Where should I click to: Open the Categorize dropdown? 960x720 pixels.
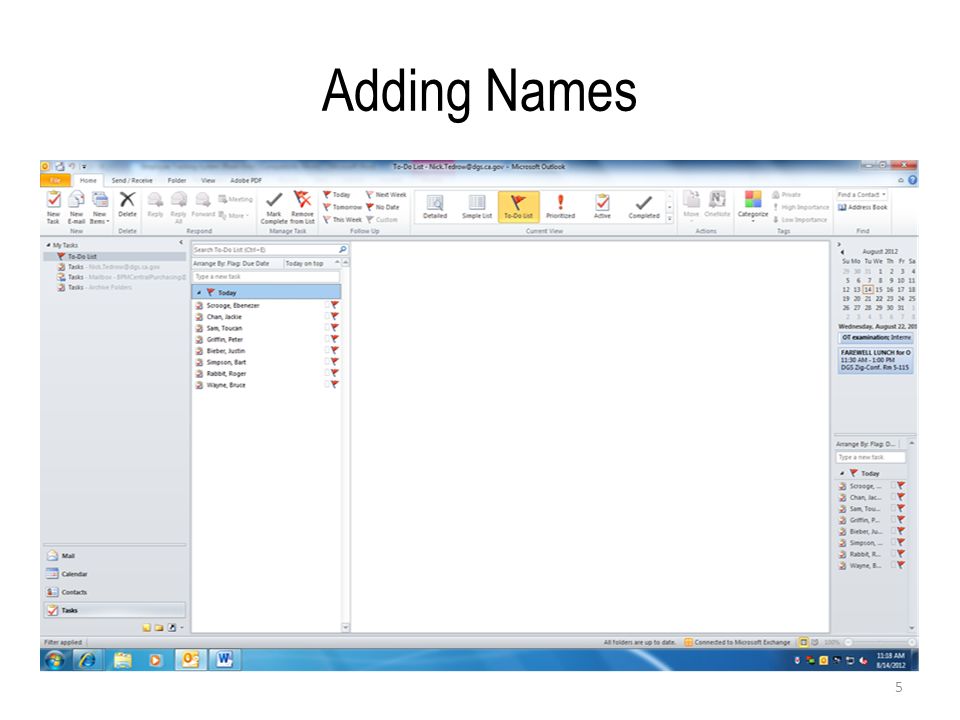tap(752, 206)
